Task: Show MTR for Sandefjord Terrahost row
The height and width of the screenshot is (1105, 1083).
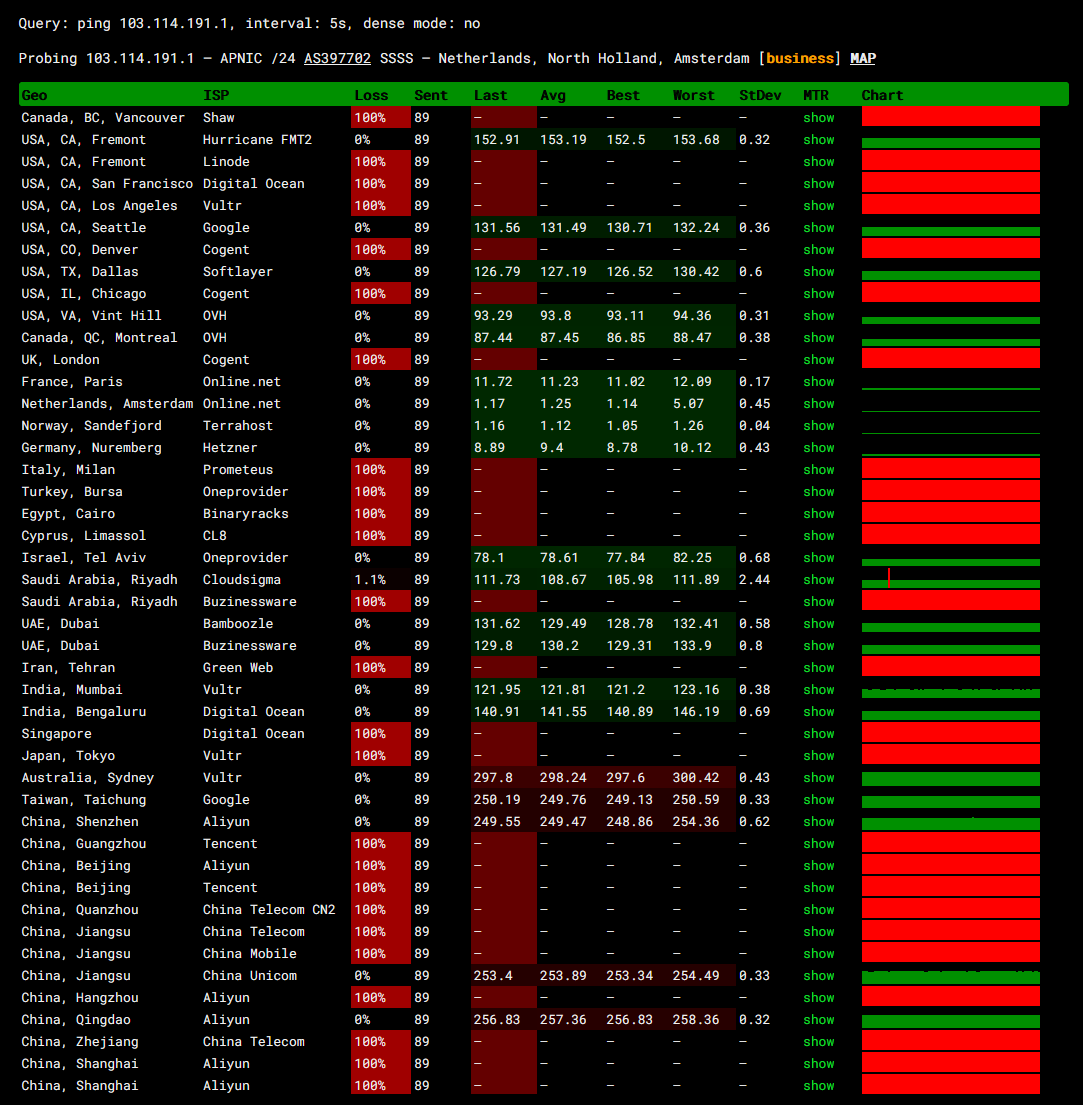Action: pyautogui.click(x=818, y=426)
